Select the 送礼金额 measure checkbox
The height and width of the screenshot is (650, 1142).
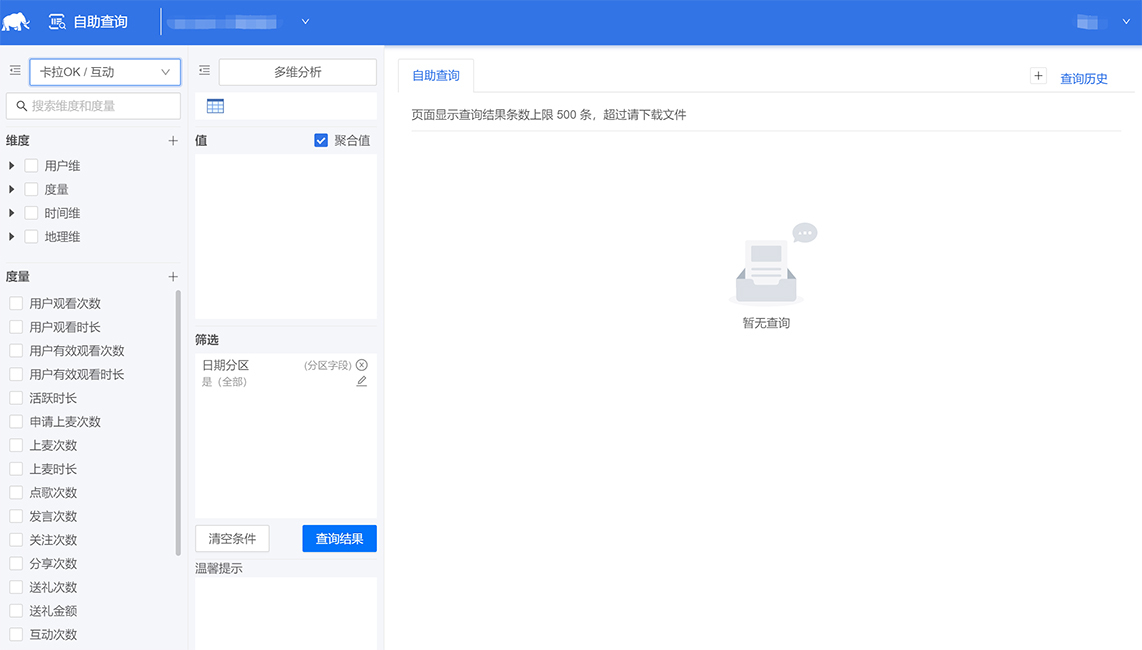point(16,610)
